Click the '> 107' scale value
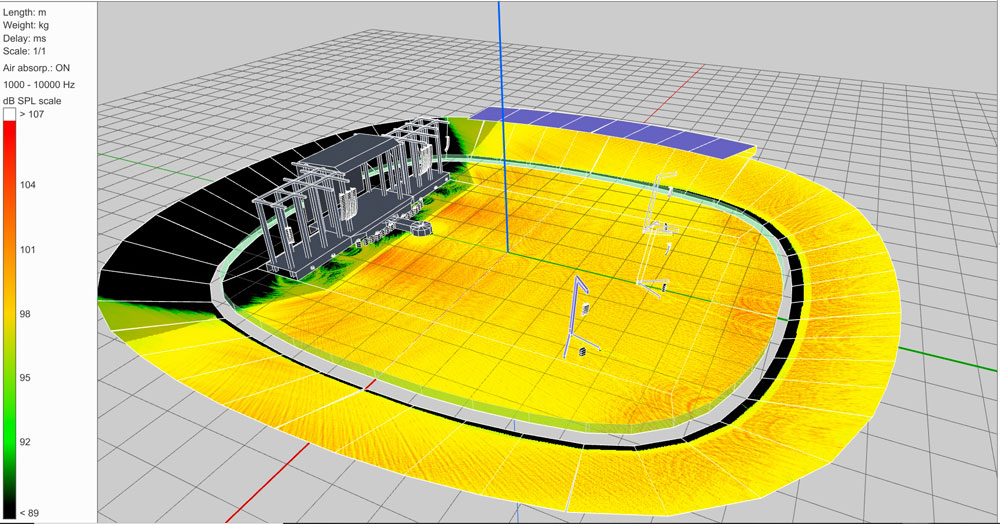1000x524 pixels. point(31,114)
